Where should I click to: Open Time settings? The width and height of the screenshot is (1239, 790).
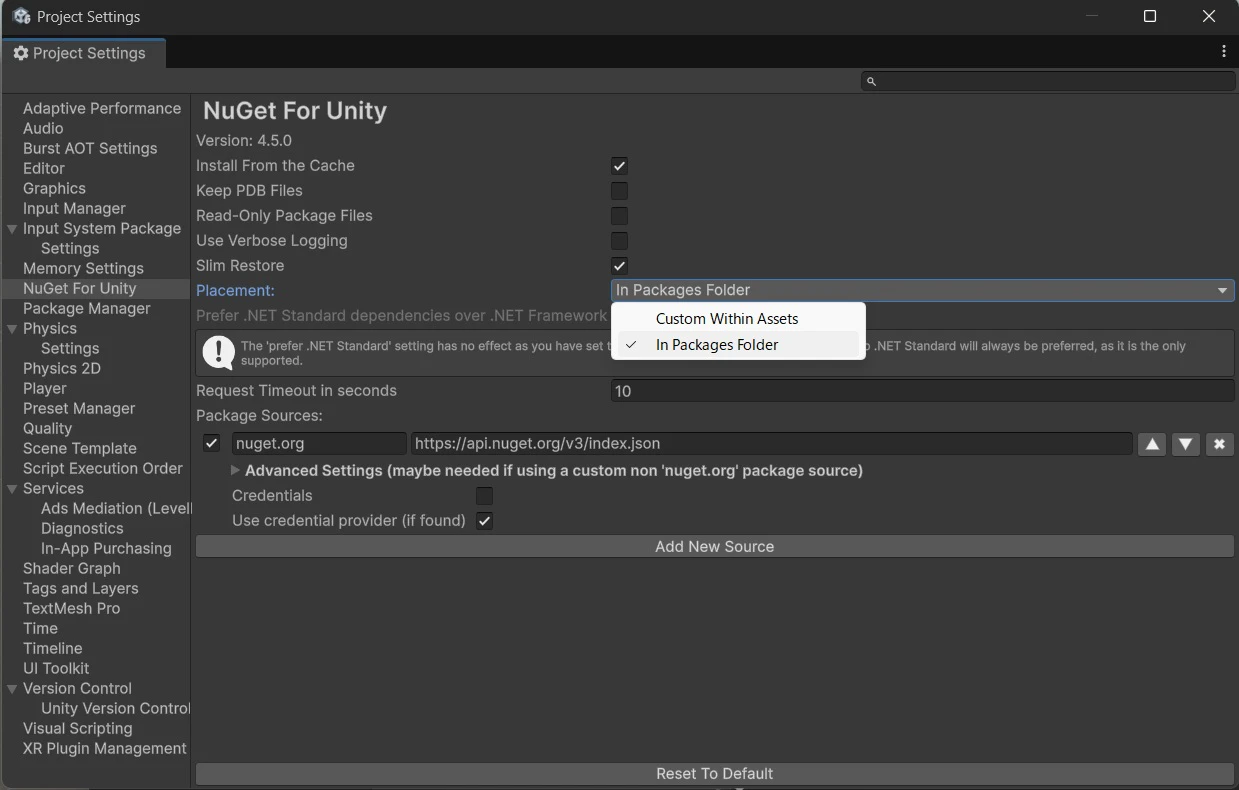tap(40, 628)
